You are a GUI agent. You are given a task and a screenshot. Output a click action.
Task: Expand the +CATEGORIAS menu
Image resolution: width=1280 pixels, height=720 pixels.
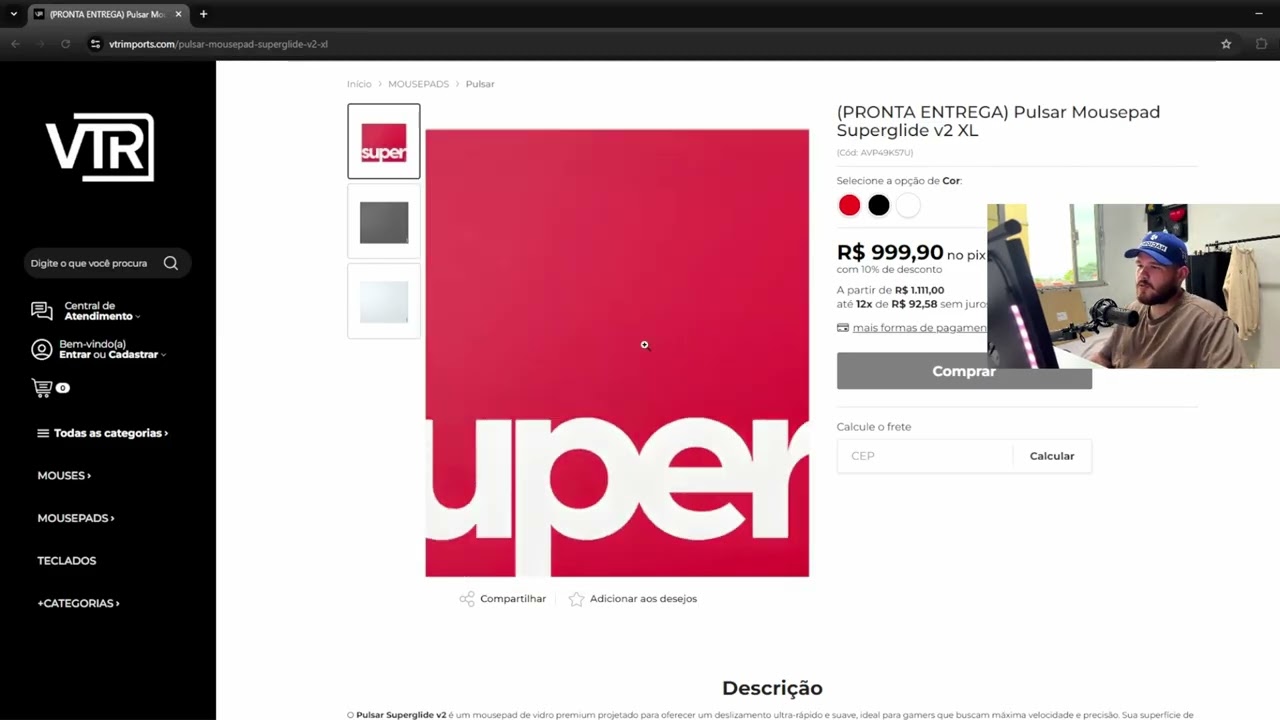tap(78, 603)
